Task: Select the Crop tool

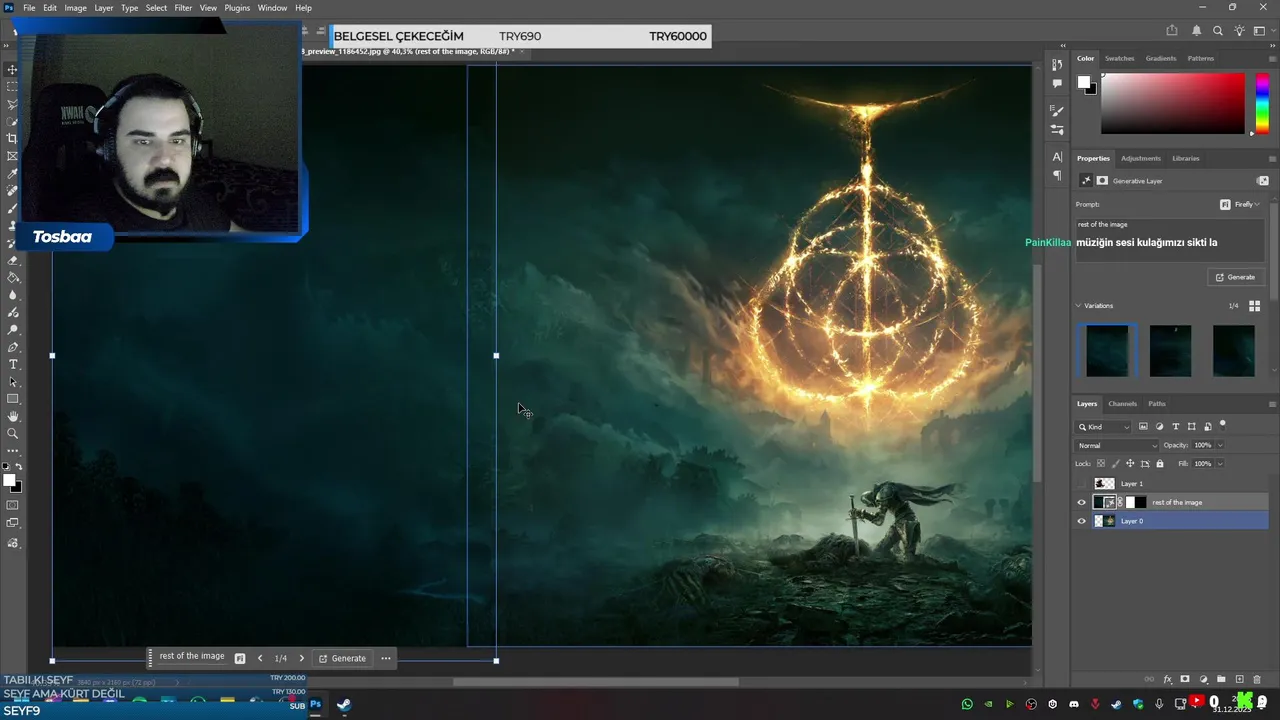Action: pos(12,139)
